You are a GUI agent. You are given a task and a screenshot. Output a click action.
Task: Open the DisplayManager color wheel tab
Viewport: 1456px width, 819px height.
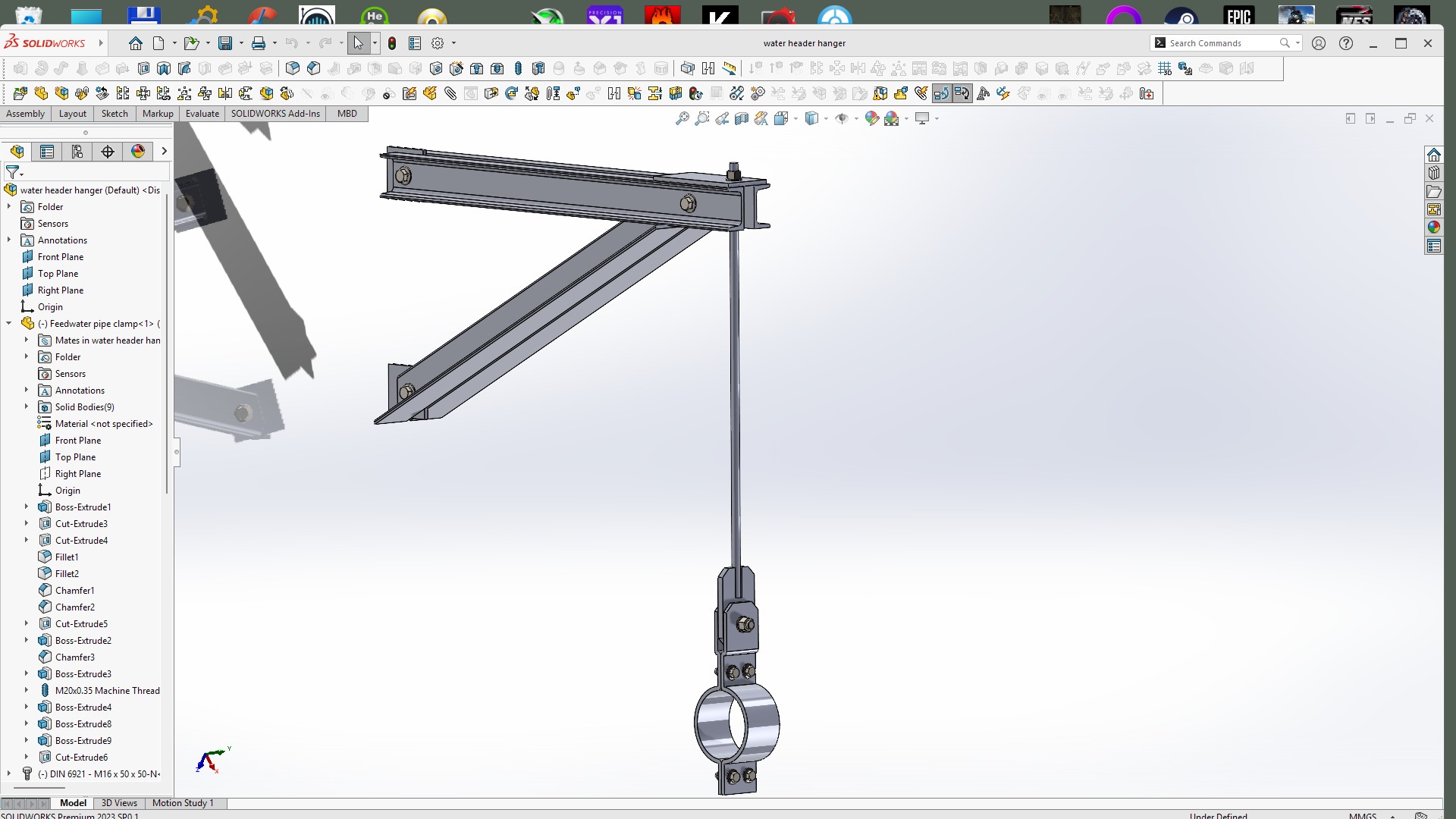pos(138,152)
